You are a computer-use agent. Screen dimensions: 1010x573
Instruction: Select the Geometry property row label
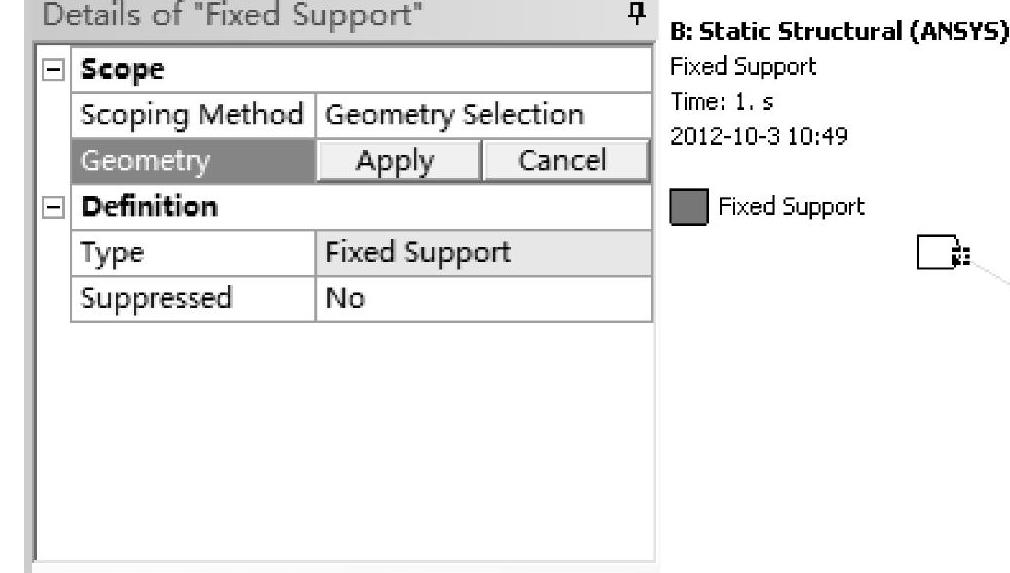point(193,161)
